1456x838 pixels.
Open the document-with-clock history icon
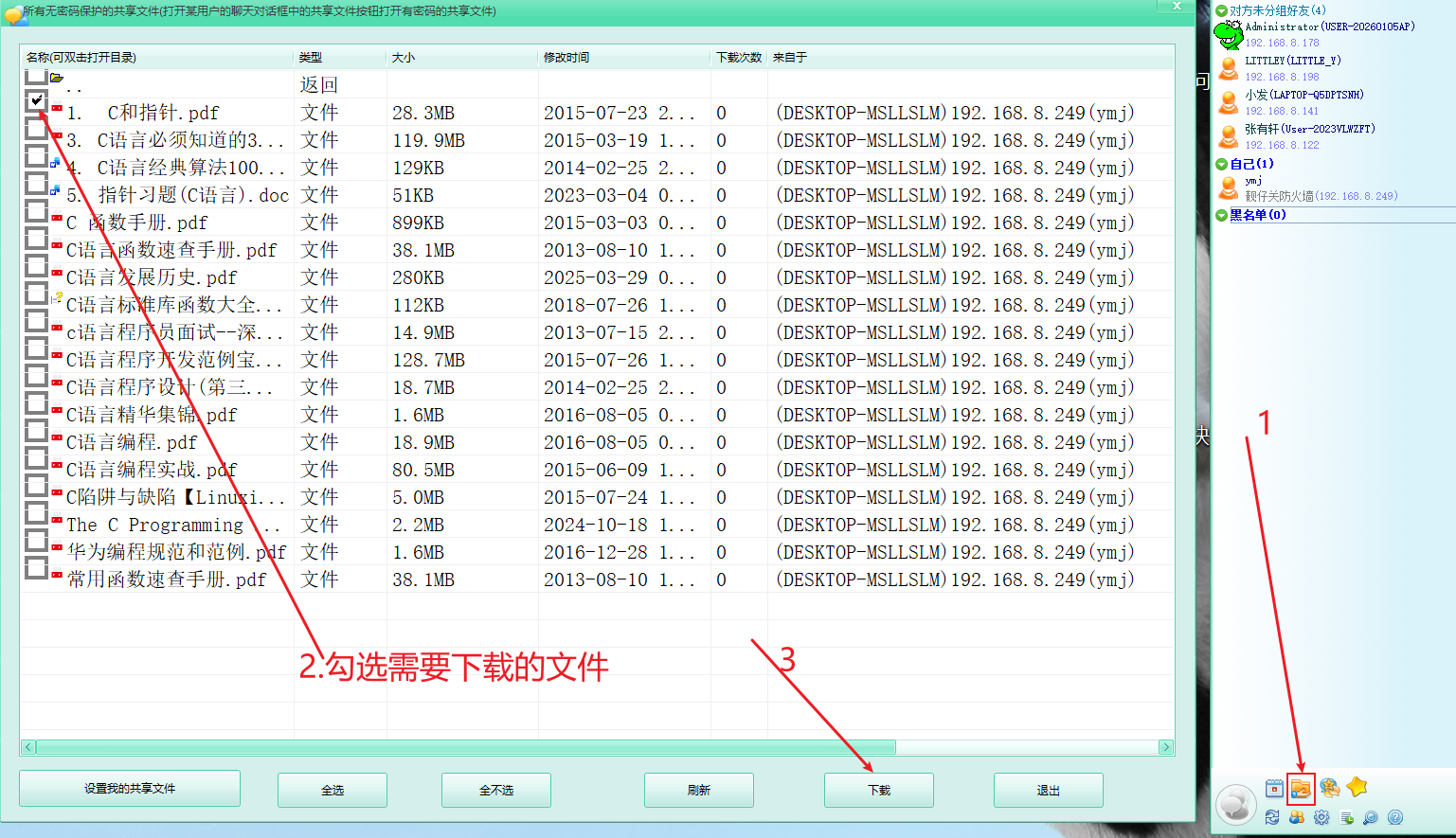point(1346,817)
